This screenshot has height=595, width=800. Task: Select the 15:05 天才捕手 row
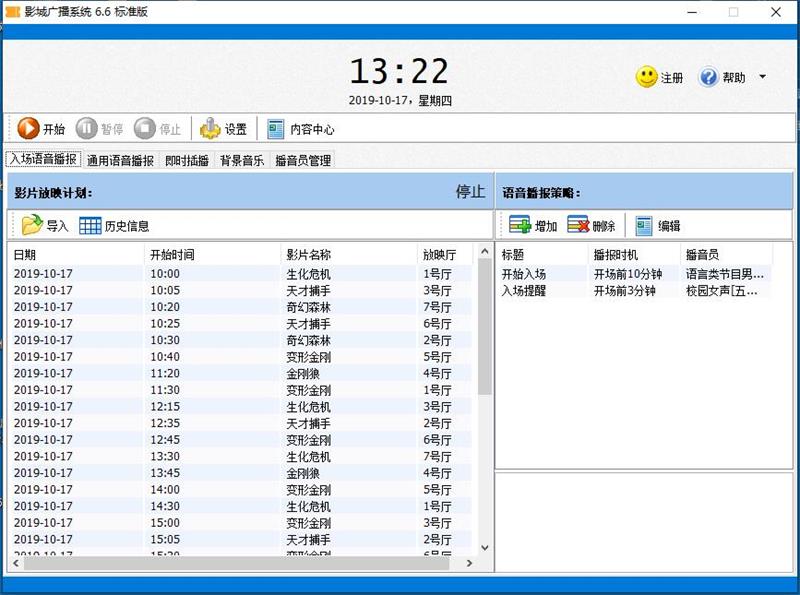tap(241, 539)
